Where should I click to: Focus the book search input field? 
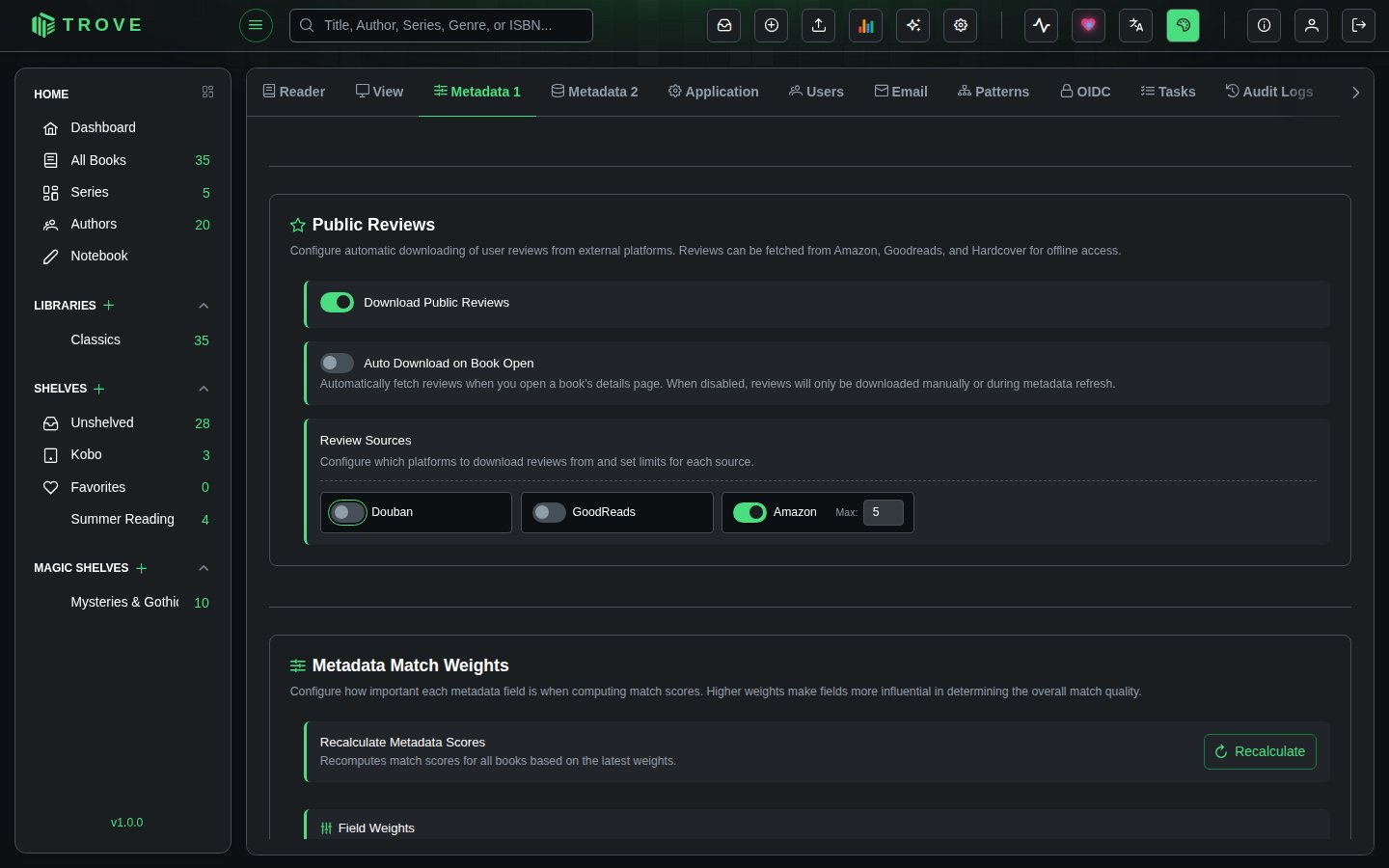[441, 26]
